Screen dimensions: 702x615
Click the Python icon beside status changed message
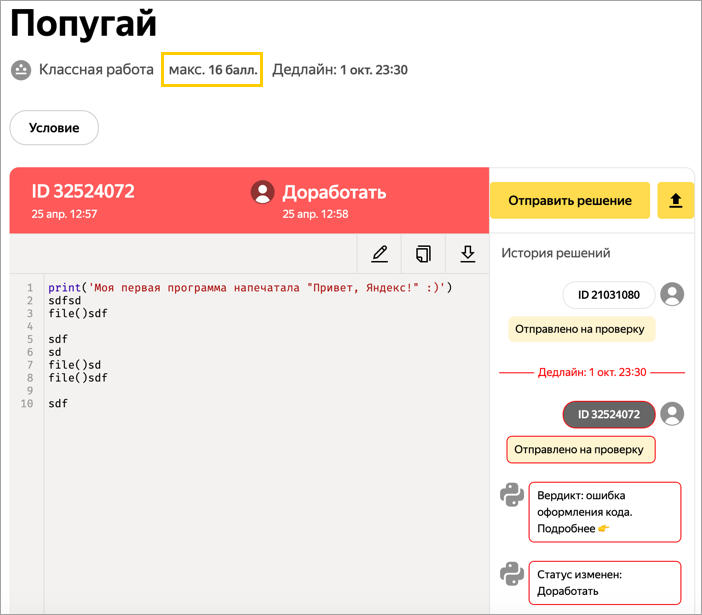[512, 574]
